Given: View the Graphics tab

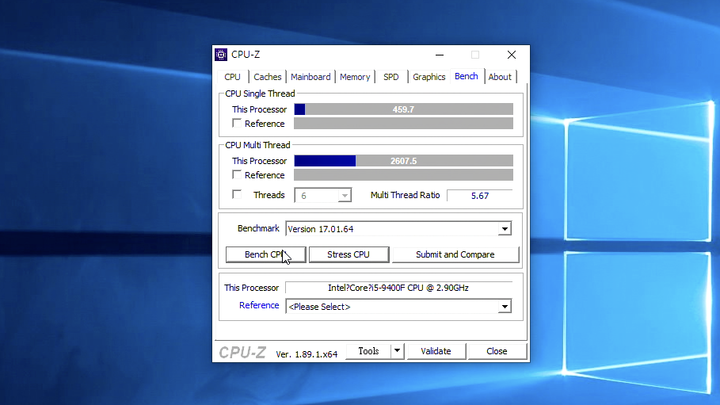Looking at the screenshot, I should [429, 77].
